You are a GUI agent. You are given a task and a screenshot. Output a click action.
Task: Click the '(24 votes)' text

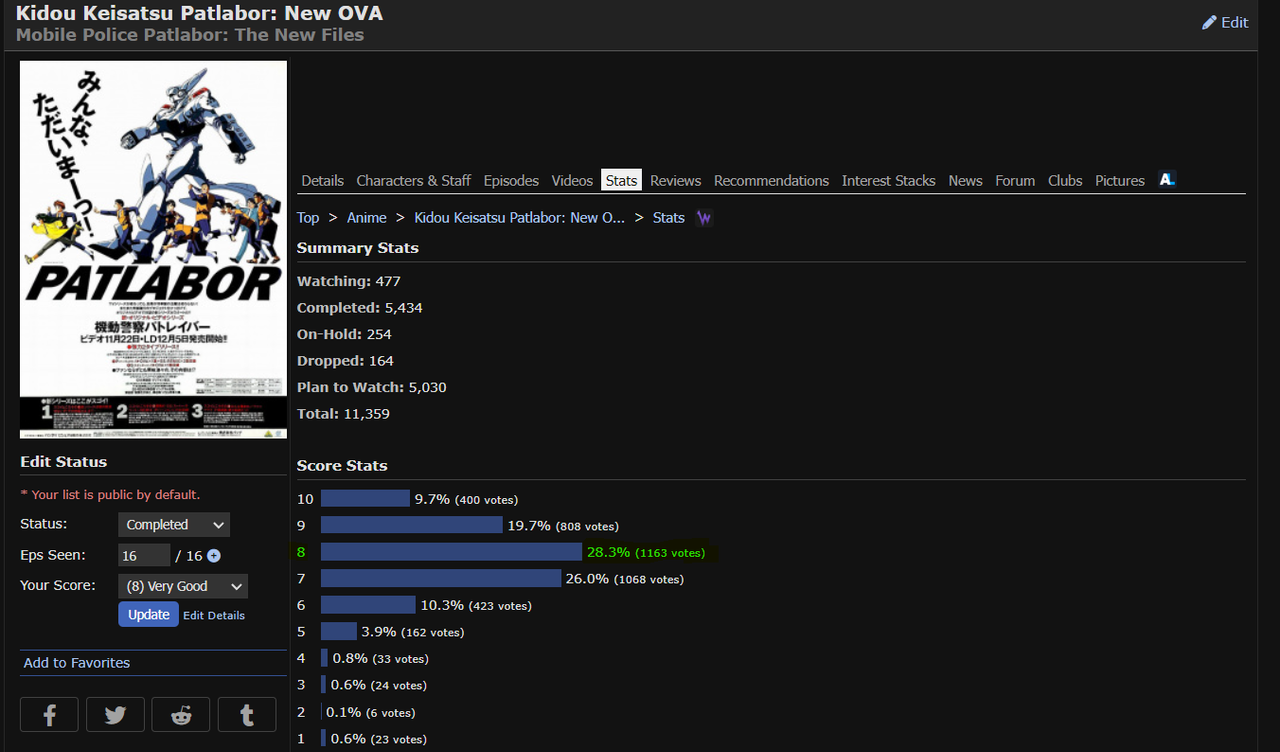point(399,686)
